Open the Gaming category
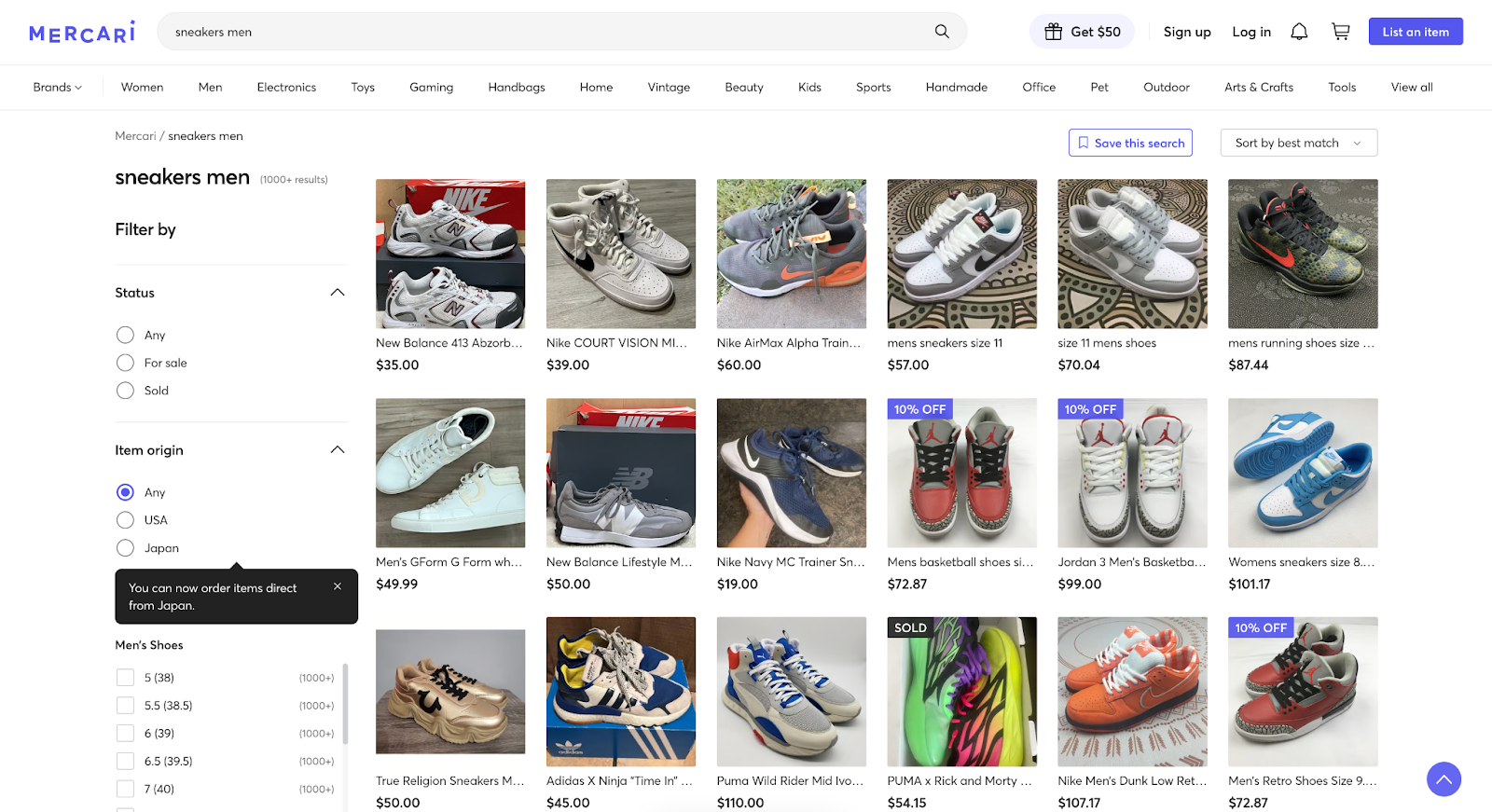 (x=431, y=88)
